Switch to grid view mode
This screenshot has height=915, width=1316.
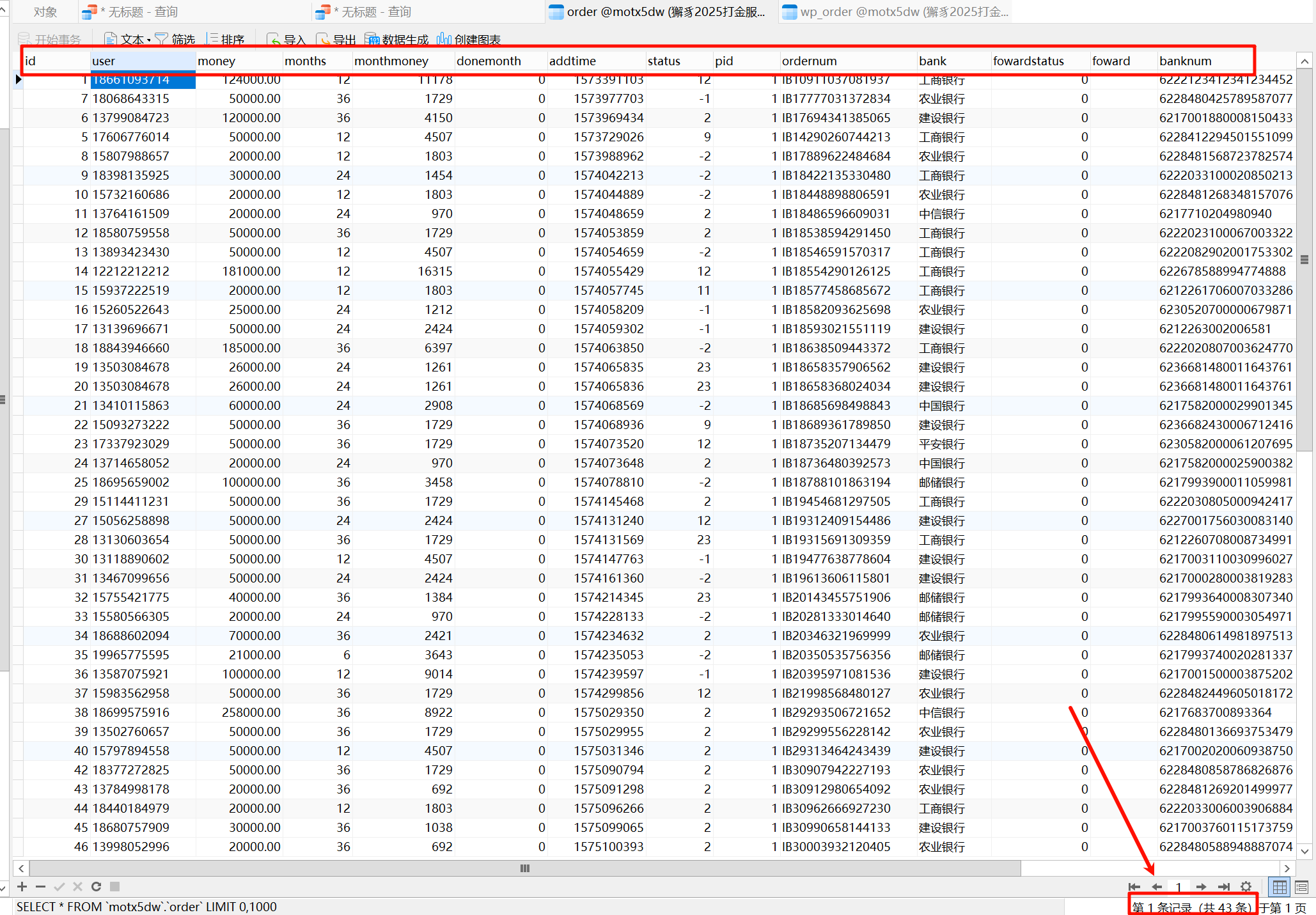tap(1280, 886)
